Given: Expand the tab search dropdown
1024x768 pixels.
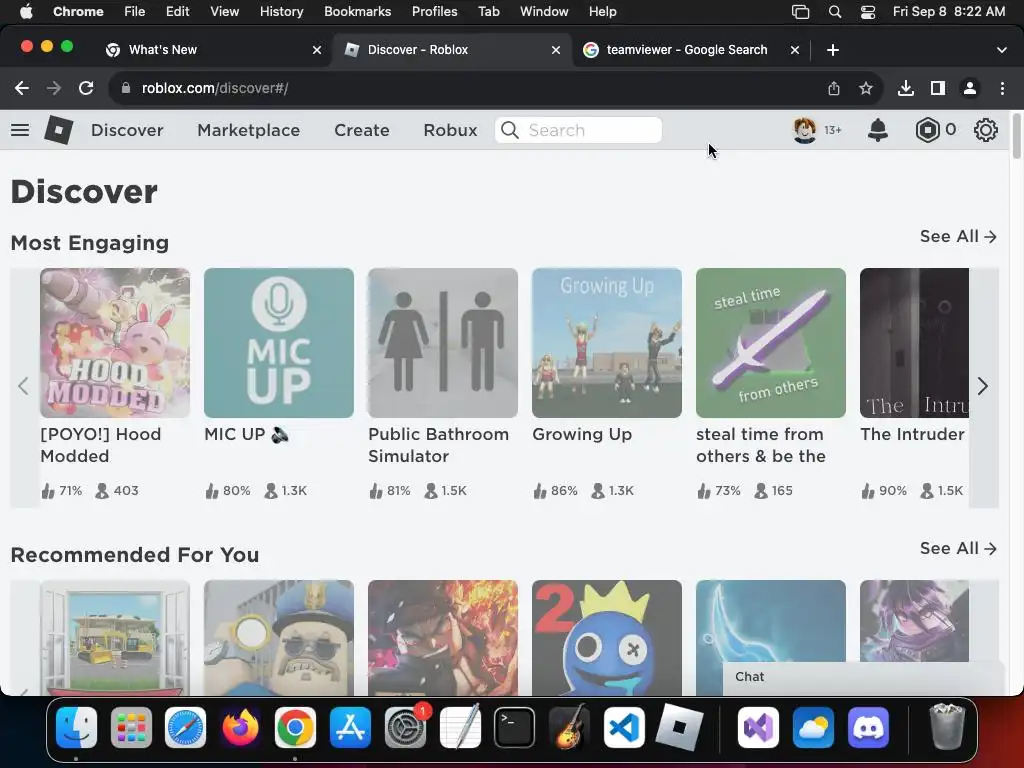Looking at the screenshot, I should click(x=1001, y=50).
